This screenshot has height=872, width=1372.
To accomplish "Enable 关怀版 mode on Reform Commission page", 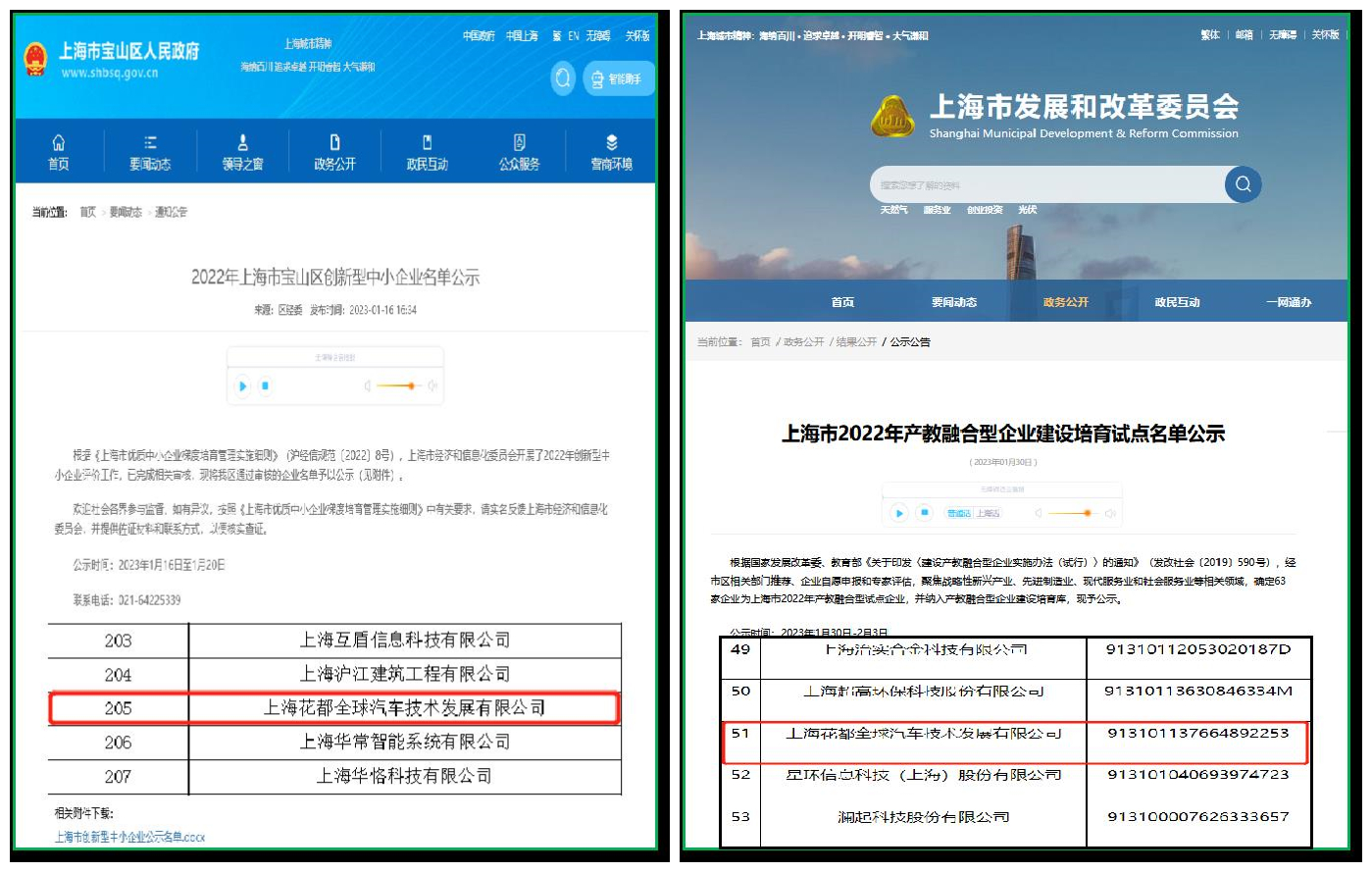I will (1326, 34).
